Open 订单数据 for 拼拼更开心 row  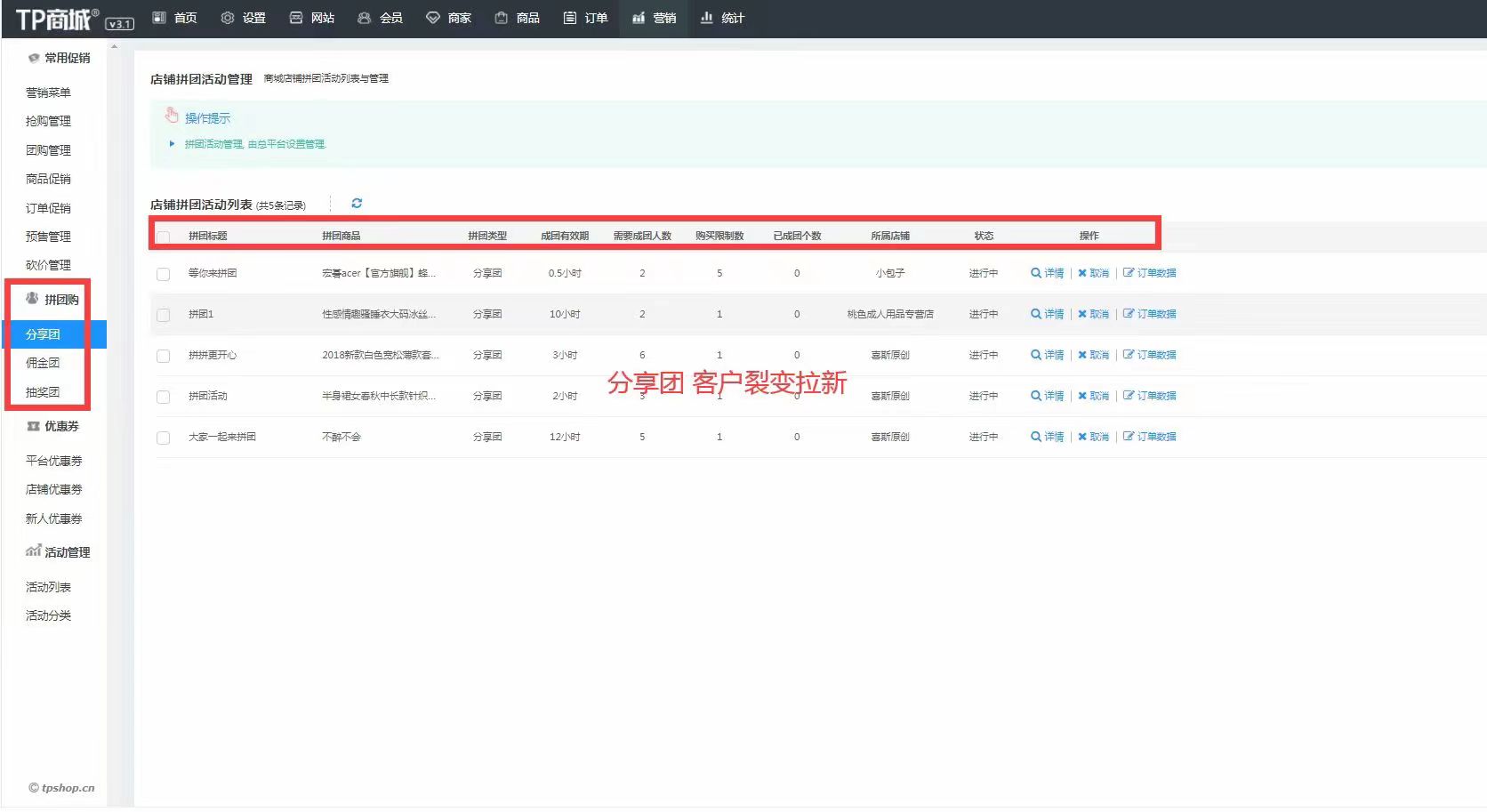pos(1149,355)
